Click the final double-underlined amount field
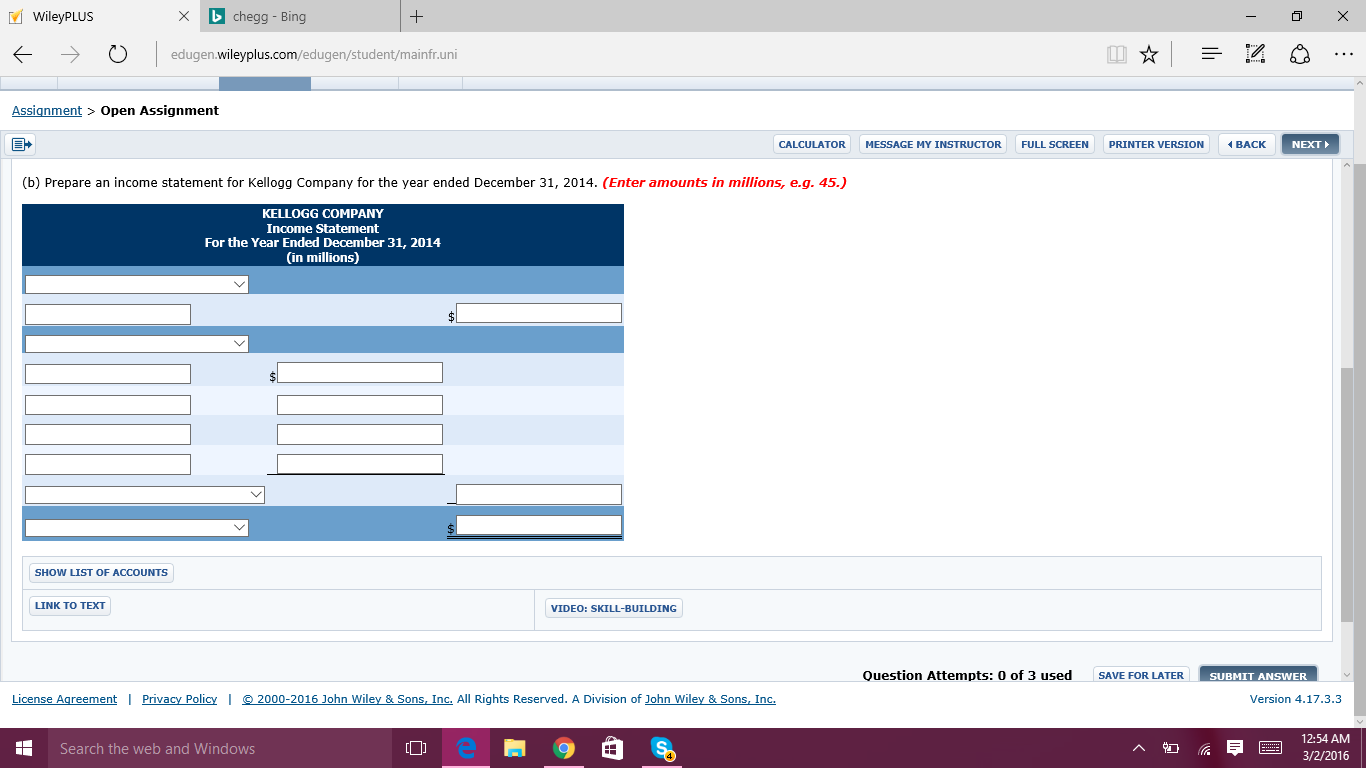Viewport: 1366px width, 768px height. 539,526
